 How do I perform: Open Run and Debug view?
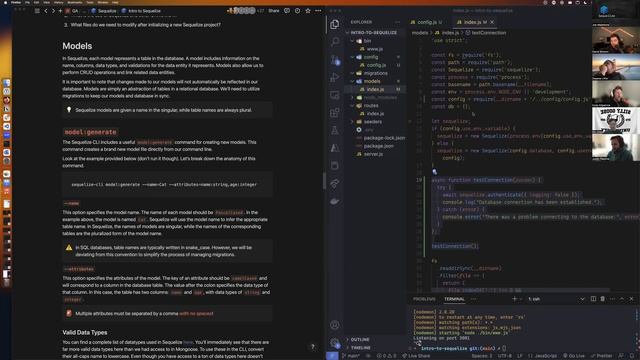click(335, 77)
